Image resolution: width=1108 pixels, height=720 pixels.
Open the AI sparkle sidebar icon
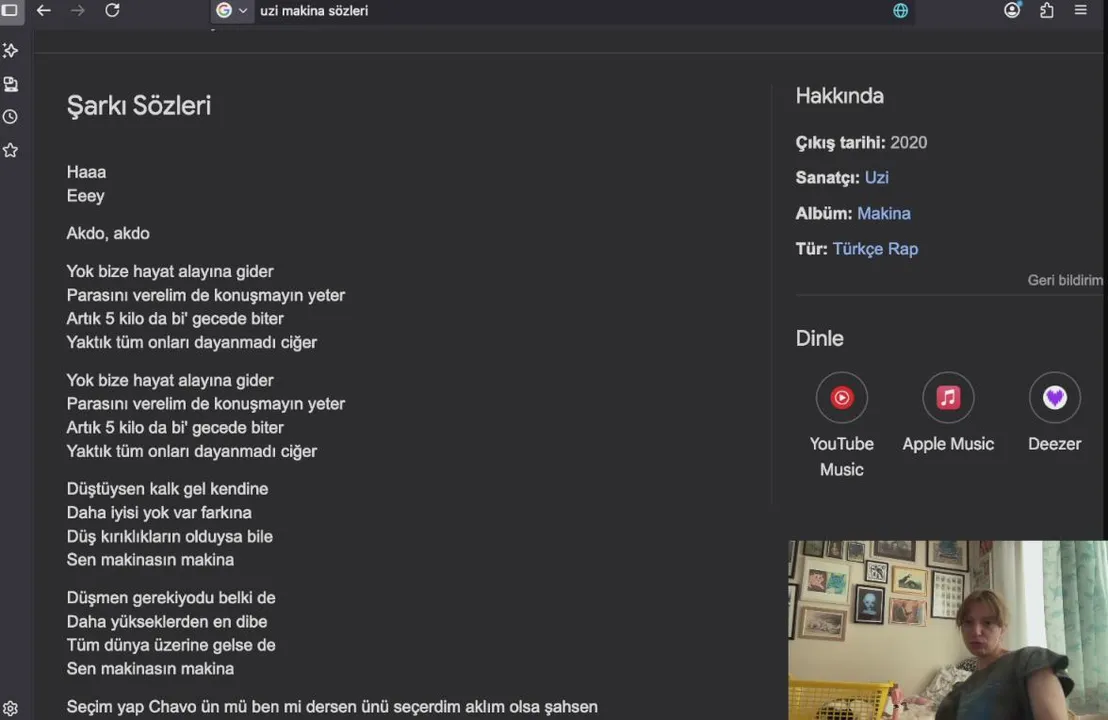pyautogui.click(x=11, y=51)
